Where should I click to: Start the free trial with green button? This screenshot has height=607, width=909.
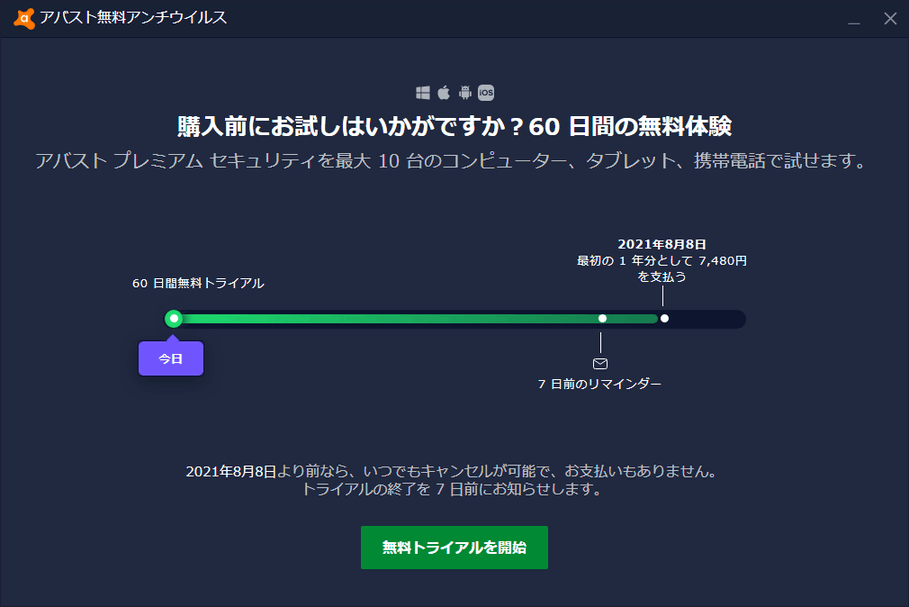(x=454, y=547)
